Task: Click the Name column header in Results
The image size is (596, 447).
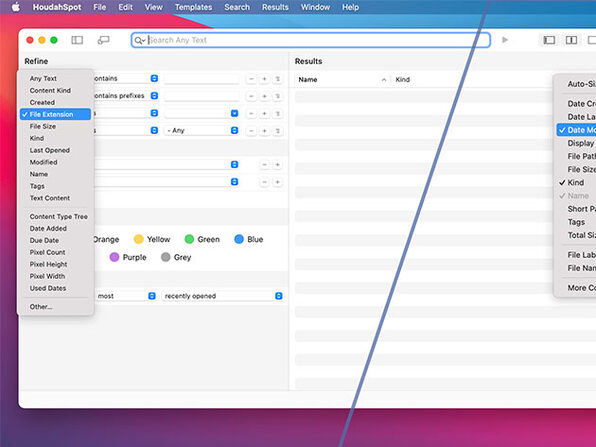Action: click(308, 79)
